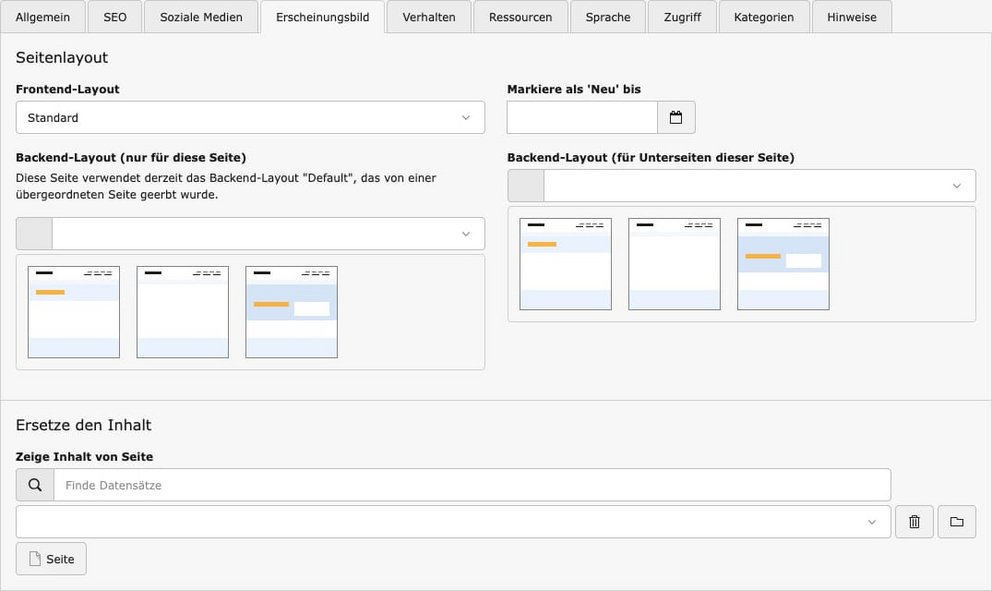Expand Backend-Layout dropdown for this page
This screenshot has height=591, width=992.
coord(267,234)
